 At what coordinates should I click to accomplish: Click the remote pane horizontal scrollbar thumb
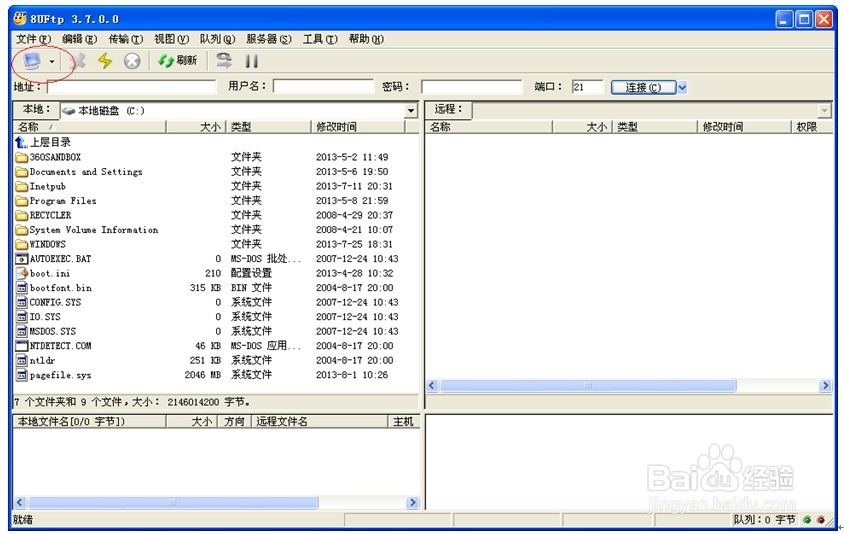[588, 386]
